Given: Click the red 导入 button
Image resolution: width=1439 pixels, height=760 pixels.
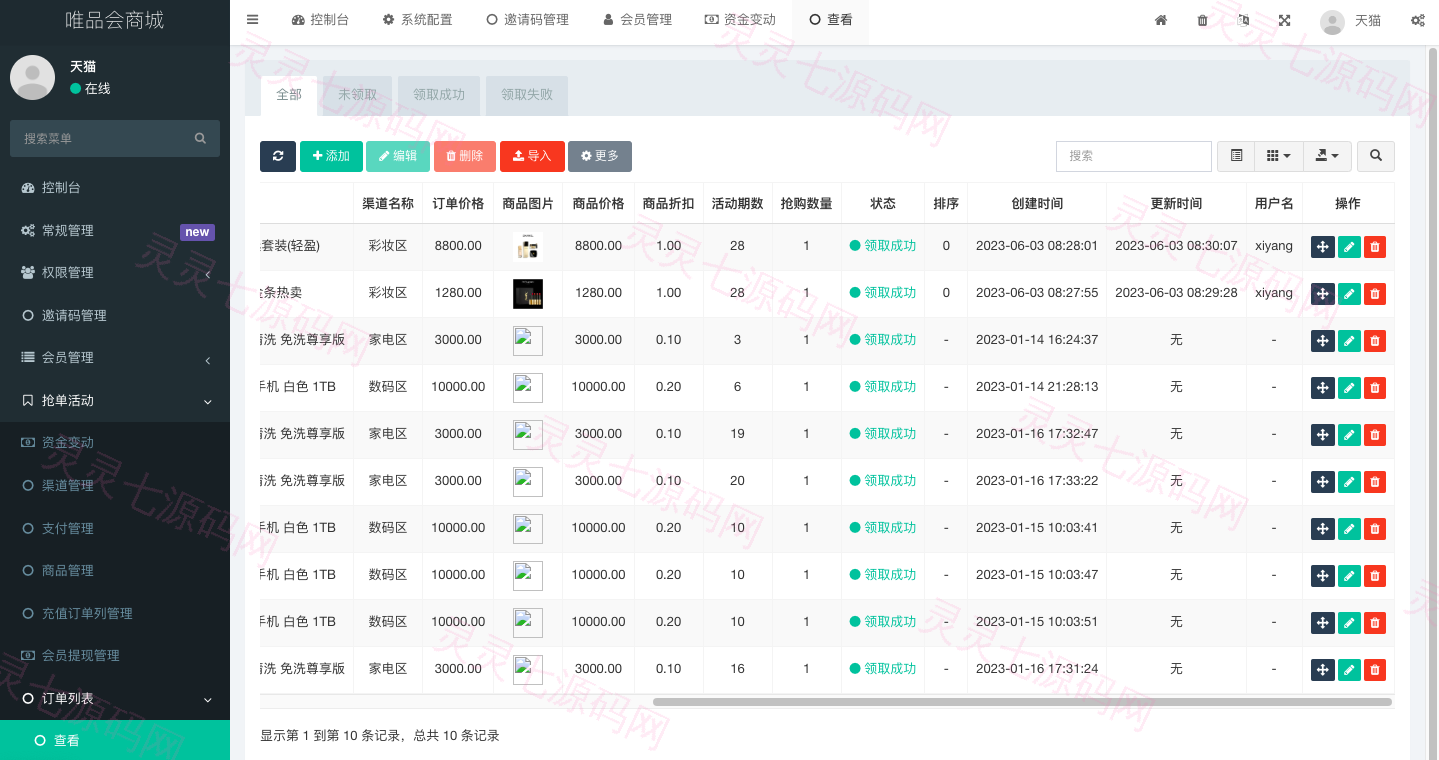Looking at the screenshot, I should (532, 156).
